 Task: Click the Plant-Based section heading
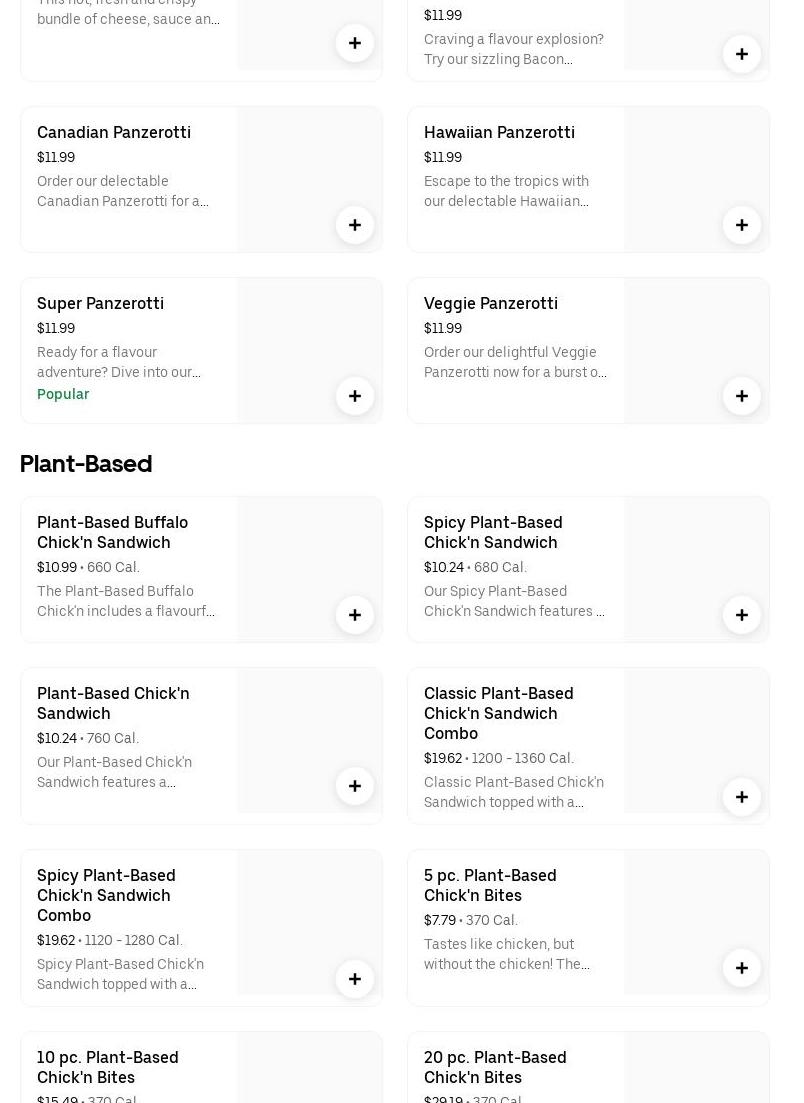(x=86, y=464)
